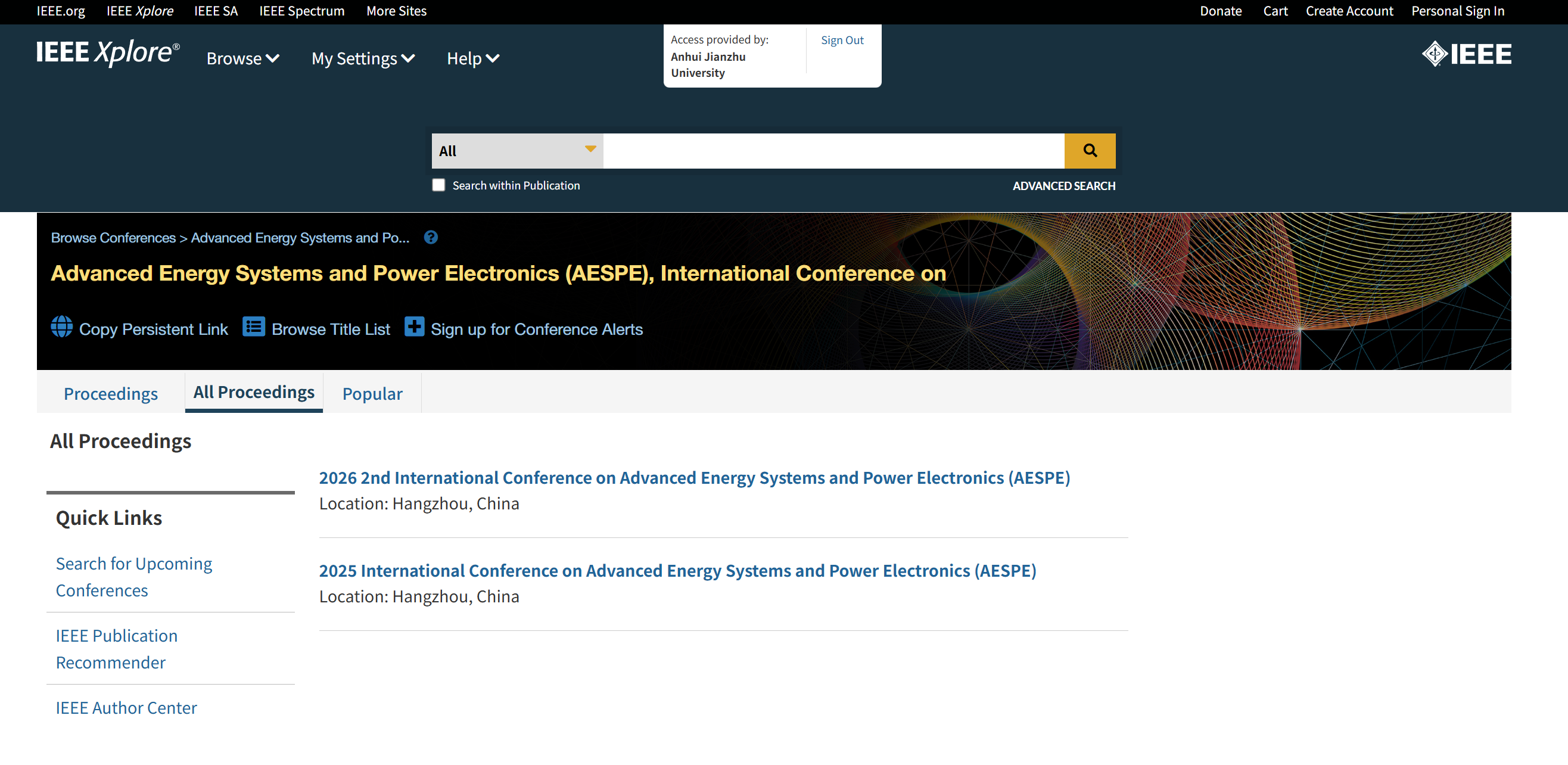Click Browse Conferences breadcrumb

[x=113, y=238]
